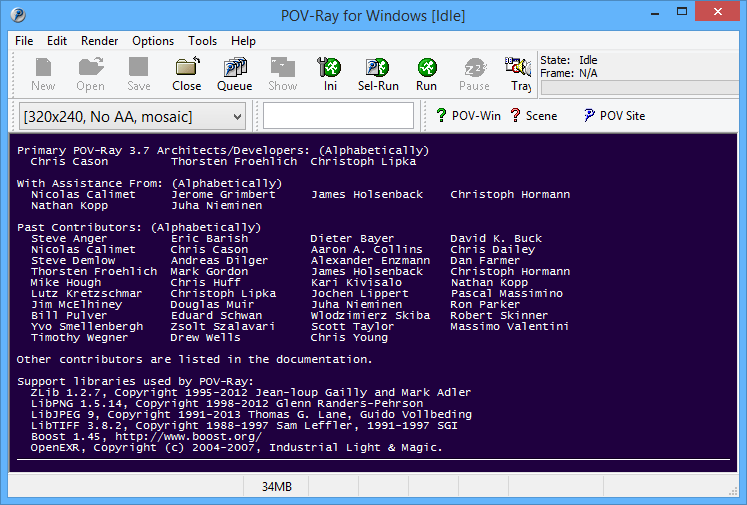Open the render Queue

pos(235,74)
